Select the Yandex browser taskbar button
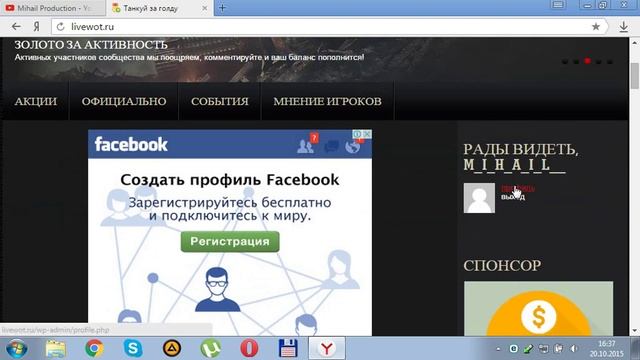Image resolution: width=640 pixels, height=360 pixels. click(327, 349)
